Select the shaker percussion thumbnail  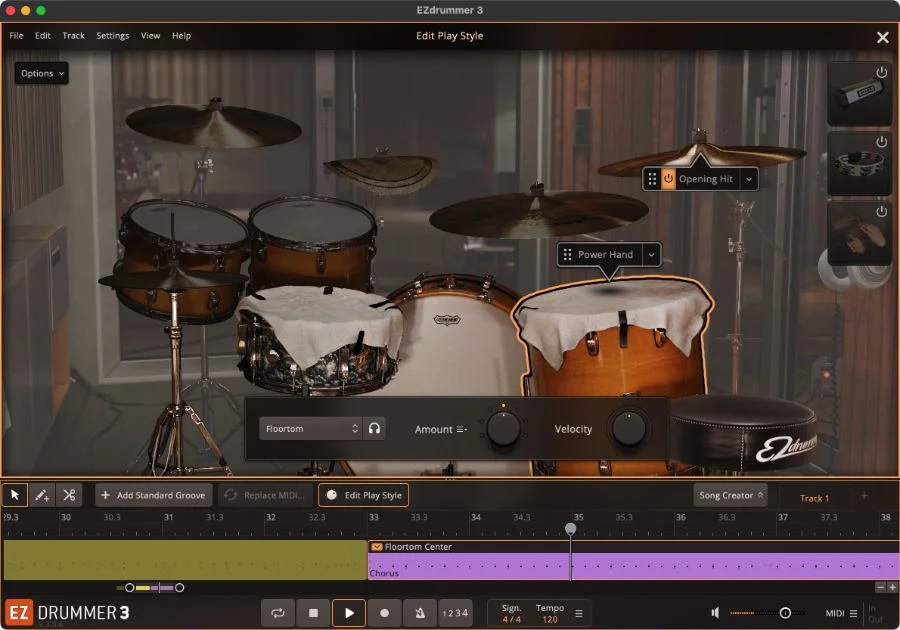858,94
